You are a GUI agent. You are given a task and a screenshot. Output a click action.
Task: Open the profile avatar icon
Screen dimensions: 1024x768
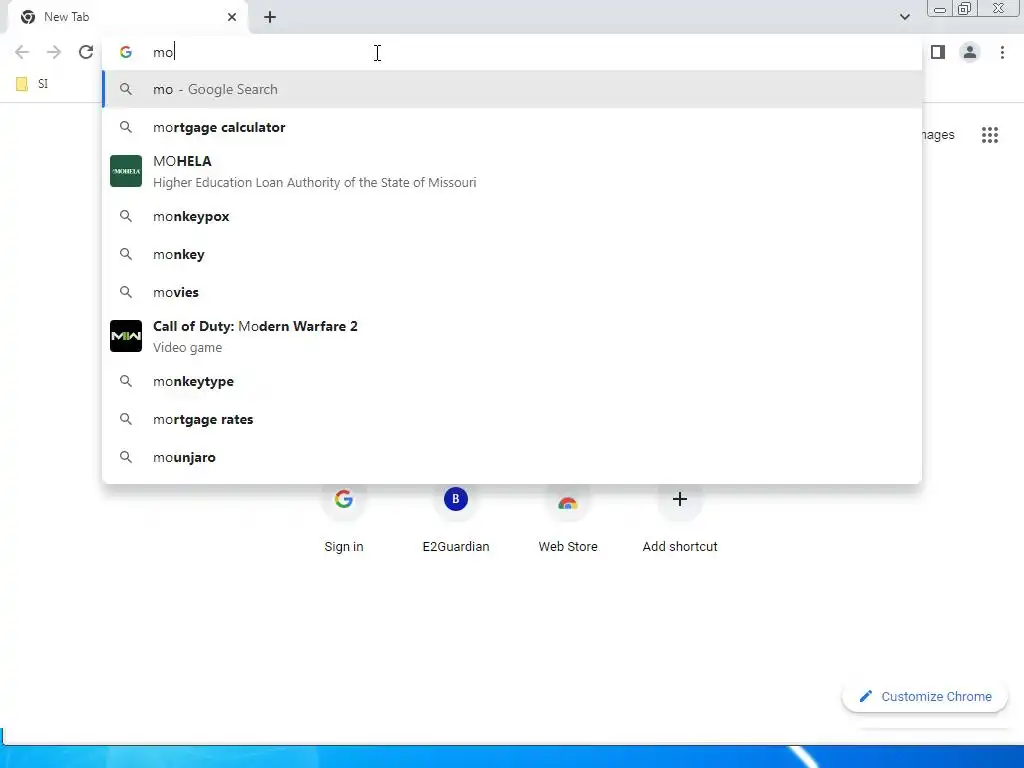pos(970,52)
